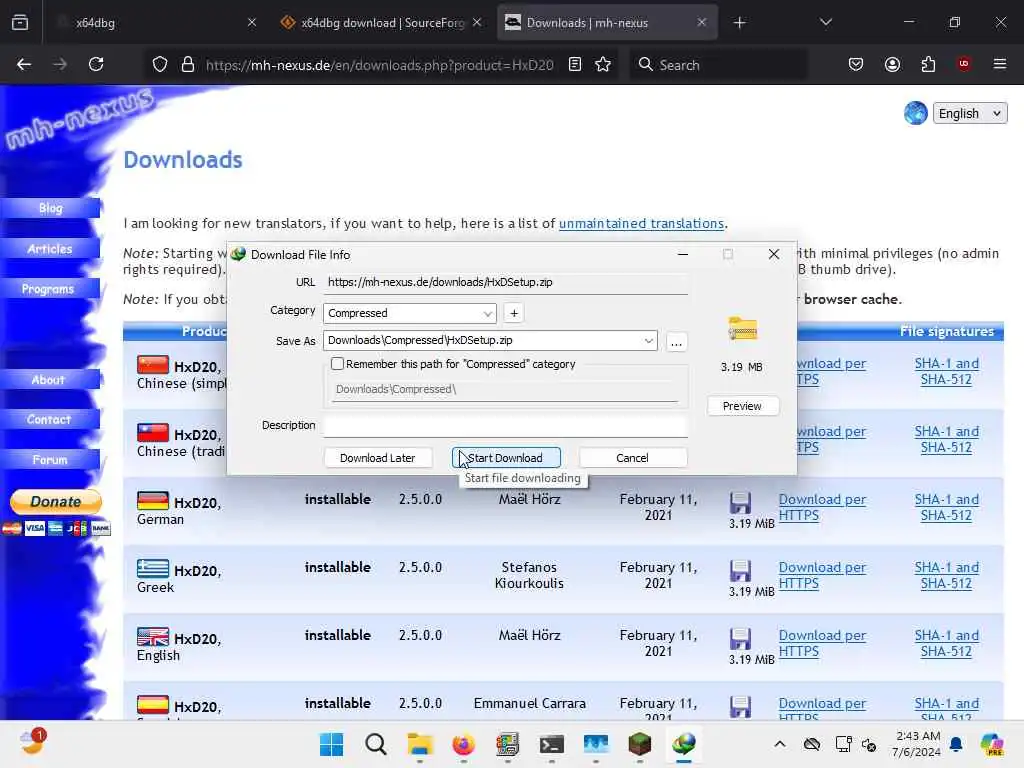1024x768 pixels.
Task: Cancel the Download File Info dialog
Action: click(x=632, y=458)
